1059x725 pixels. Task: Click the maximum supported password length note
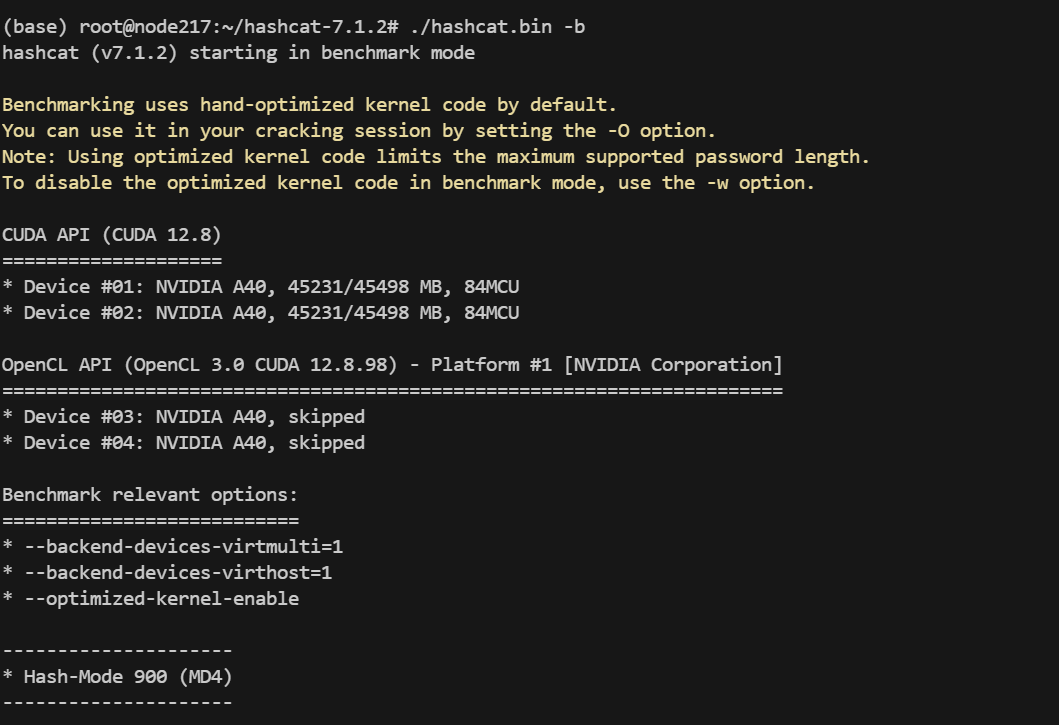coord(435,157)
